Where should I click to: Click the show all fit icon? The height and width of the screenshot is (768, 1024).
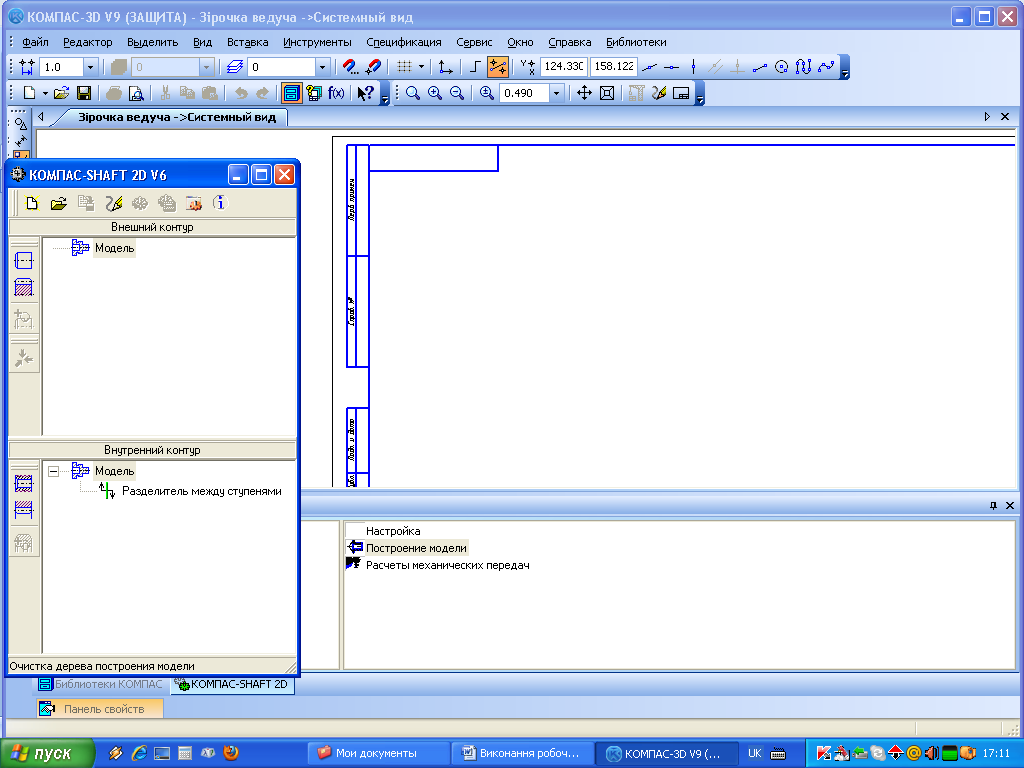607,93
